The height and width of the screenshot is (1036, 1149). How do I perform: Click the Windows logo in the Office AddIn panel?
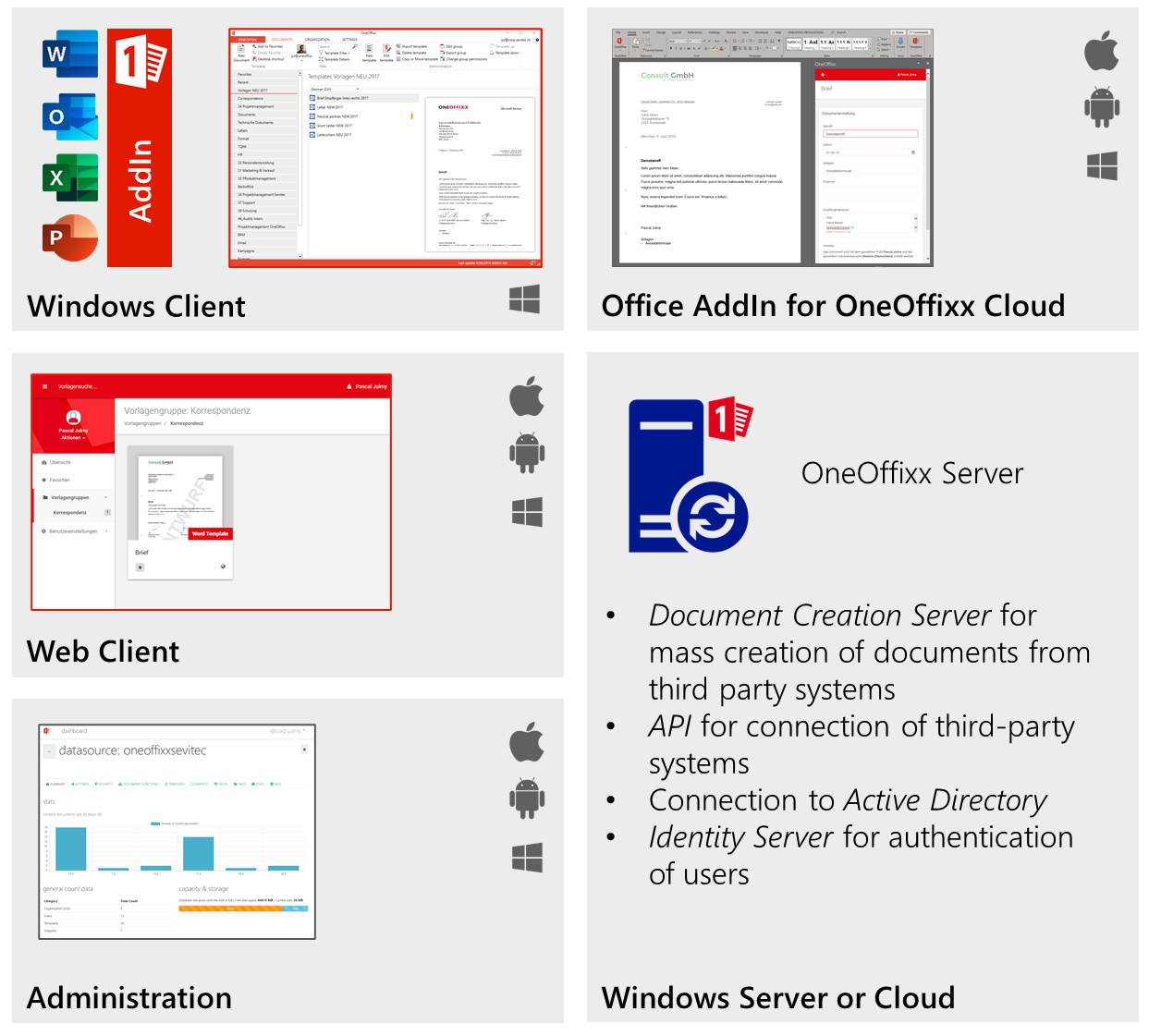click(x=1102, y=166)
